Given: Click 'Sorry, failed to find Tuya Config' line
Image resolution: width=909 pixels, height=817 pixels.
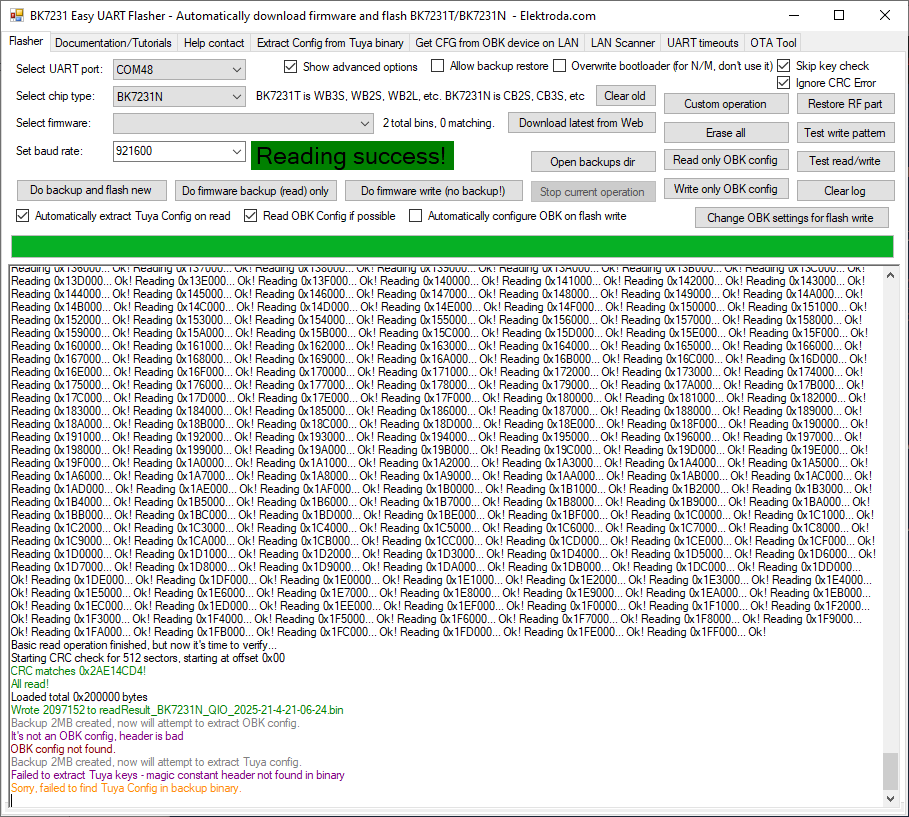Looking at the screenshot, I should click(126, 788).
